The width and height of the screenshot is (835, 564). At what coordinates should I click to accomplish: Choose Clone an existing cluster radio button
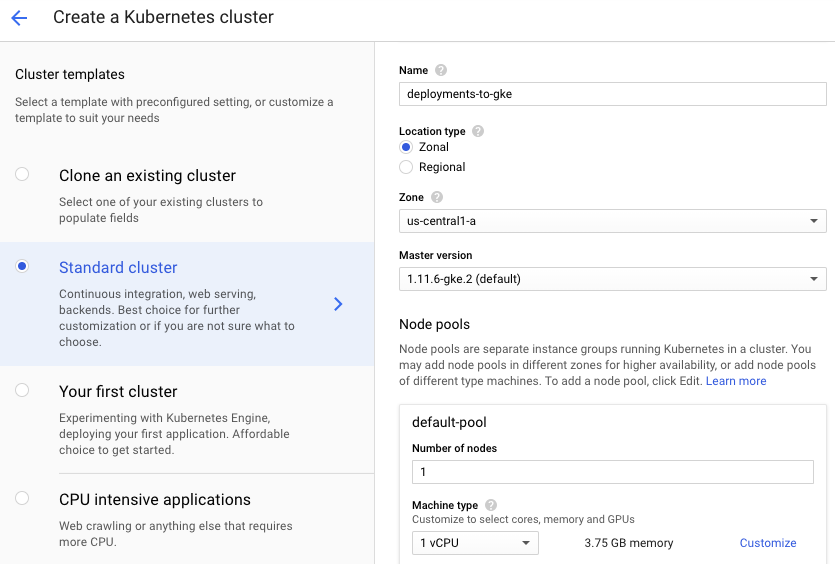coord(22,174)
